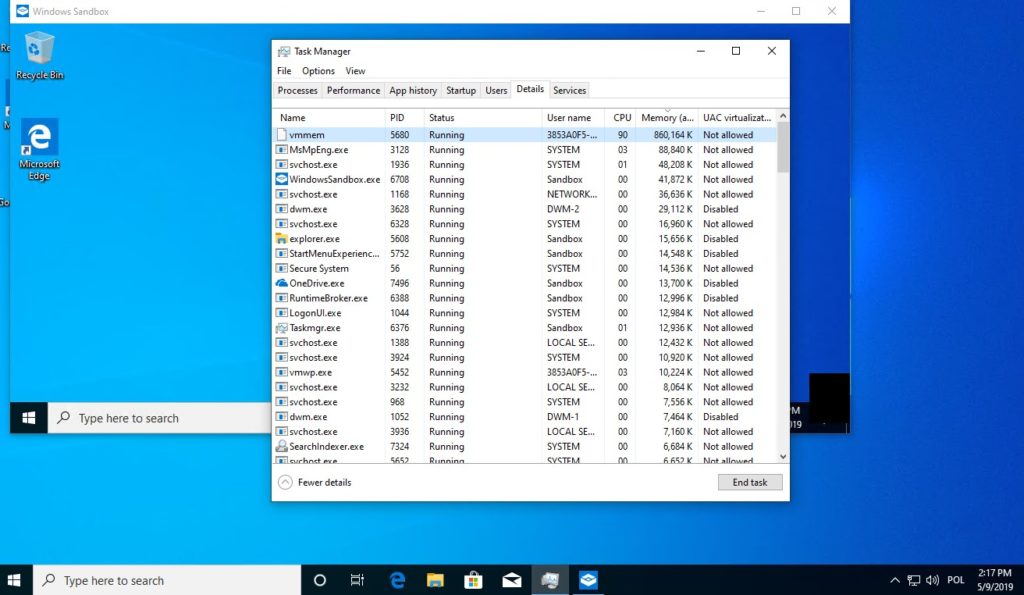1024x595 pixels.
Task: Select the Secure System row
Action: click(x=525, y=268)
